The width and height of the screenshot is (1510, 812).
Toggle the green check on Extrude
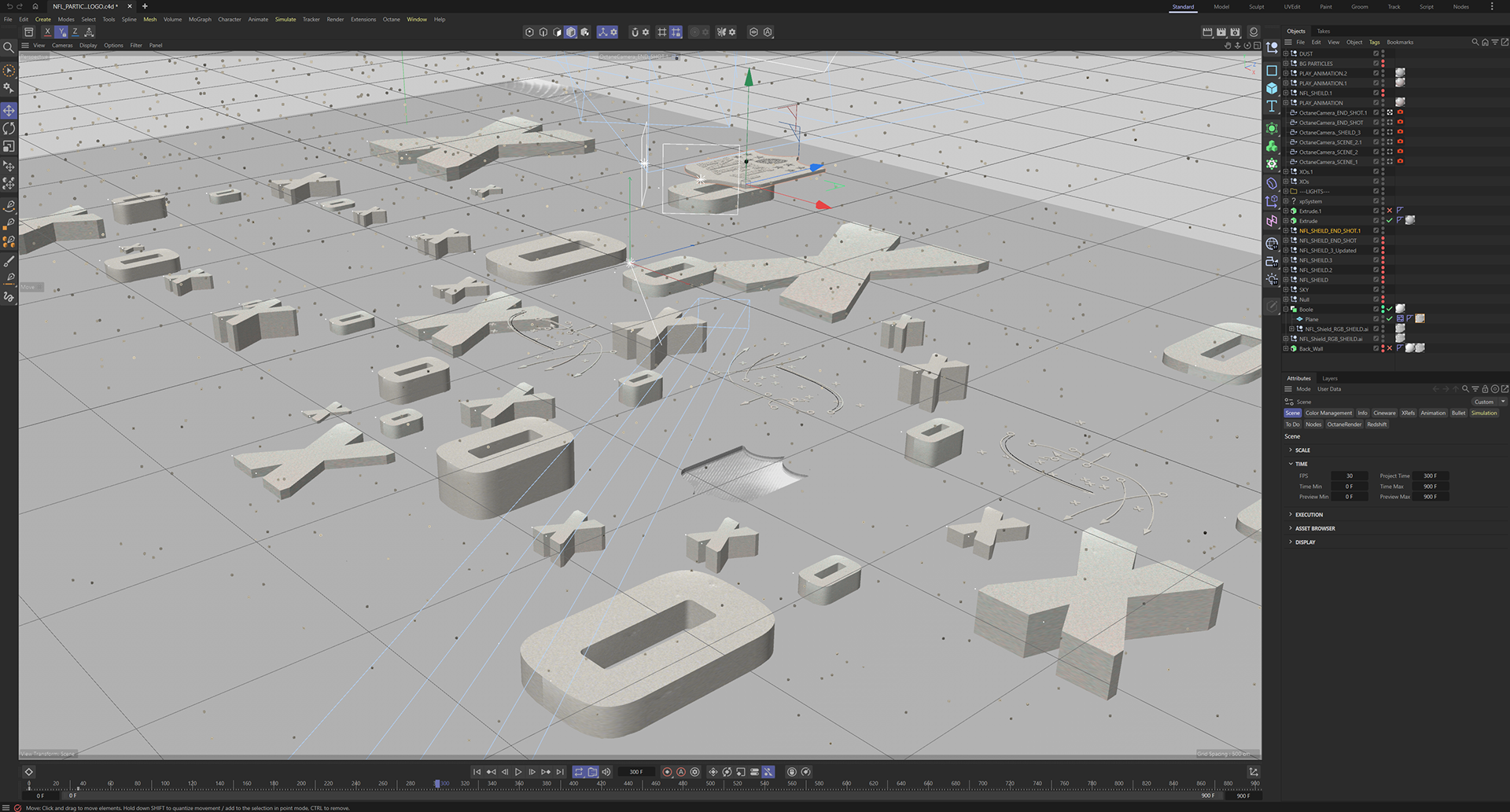(1390, 221)
